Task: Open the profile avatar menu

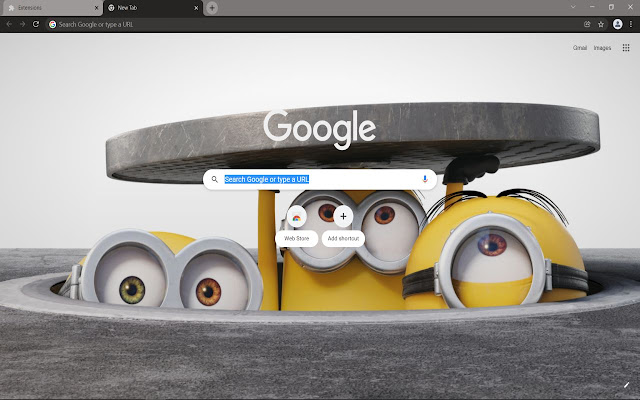Action: point(618,24)
